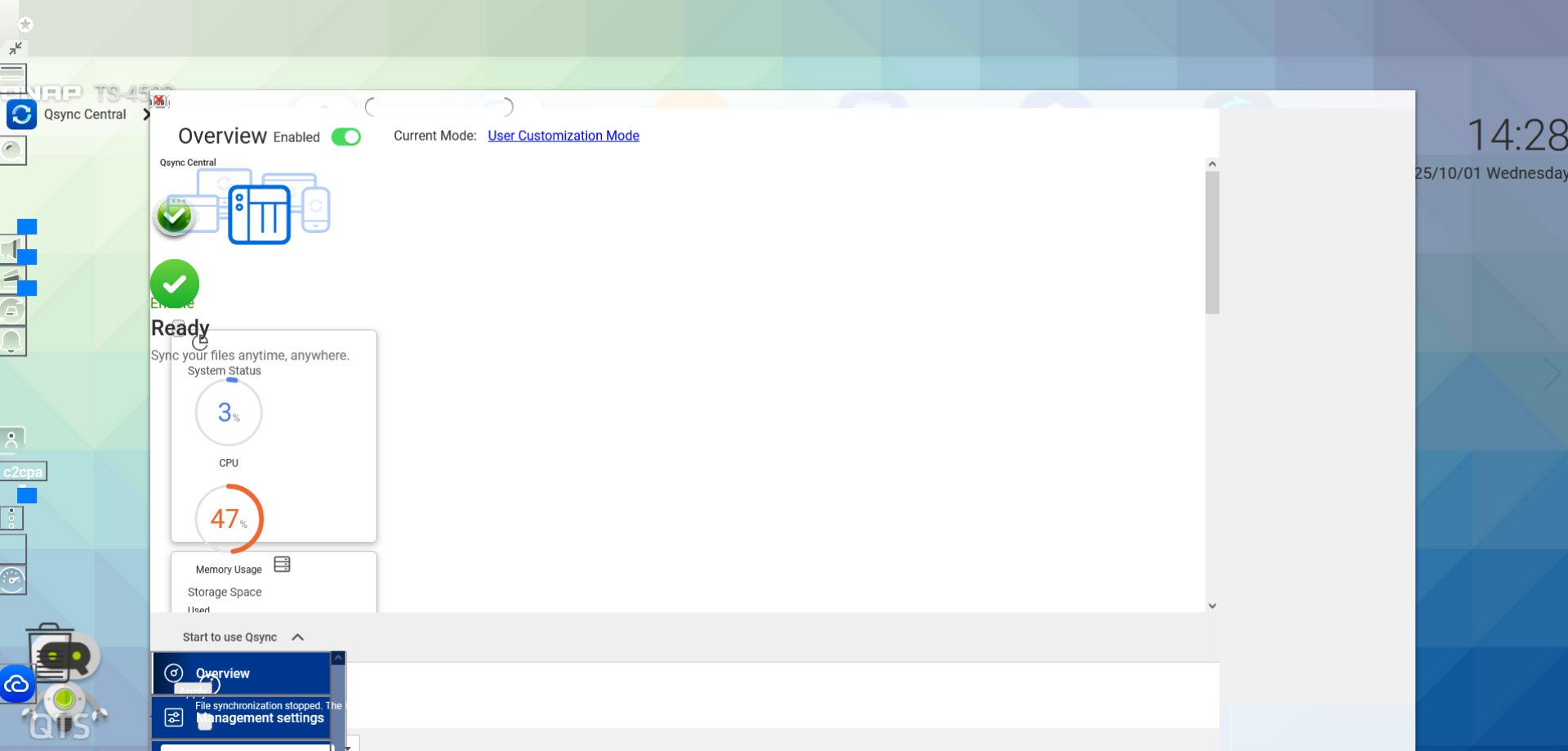Open the dashboard gauge icon
This screenshot has width=1568, height=751.
12,580
